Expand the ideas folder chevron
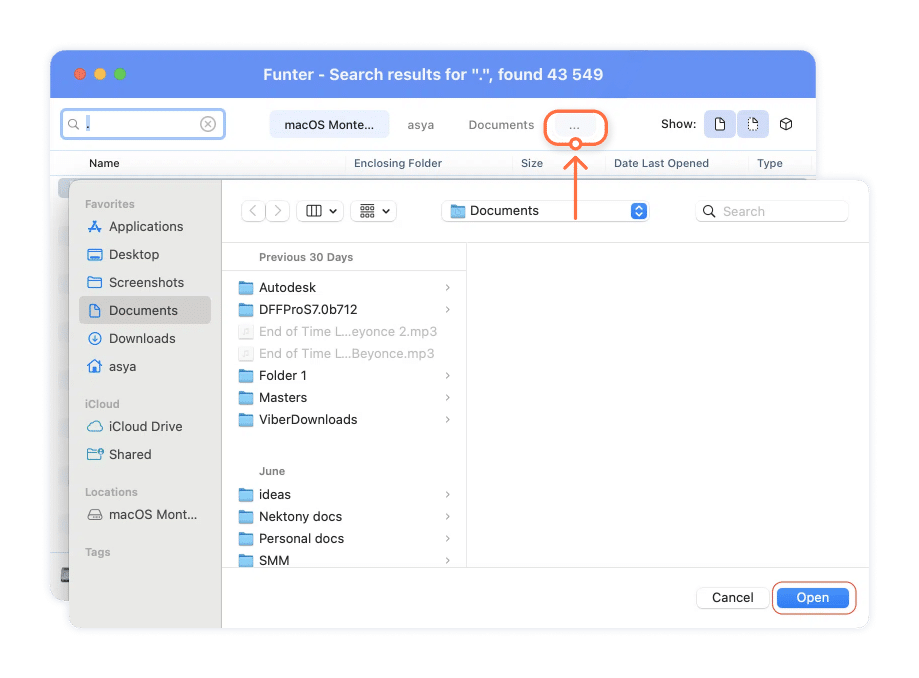Viewport: 919px width, 678px height. 448,495
